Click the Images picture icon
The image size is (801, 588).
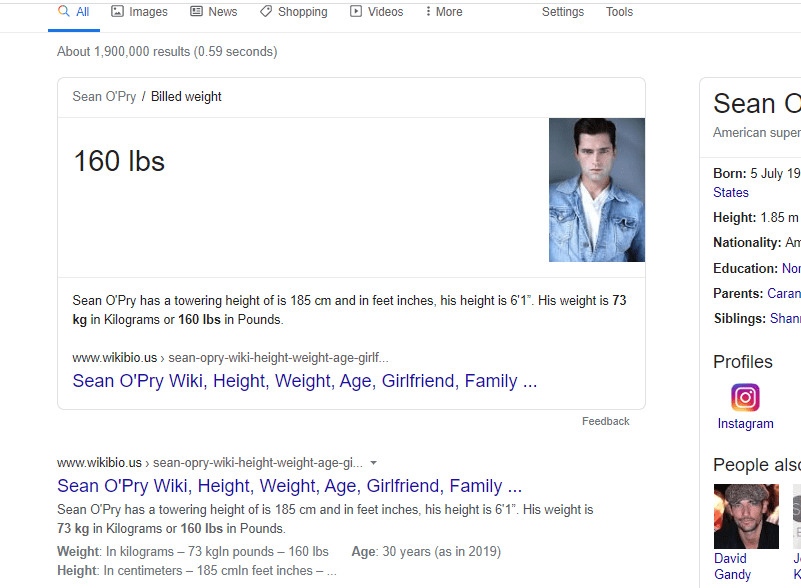click(x=117, y=11)
